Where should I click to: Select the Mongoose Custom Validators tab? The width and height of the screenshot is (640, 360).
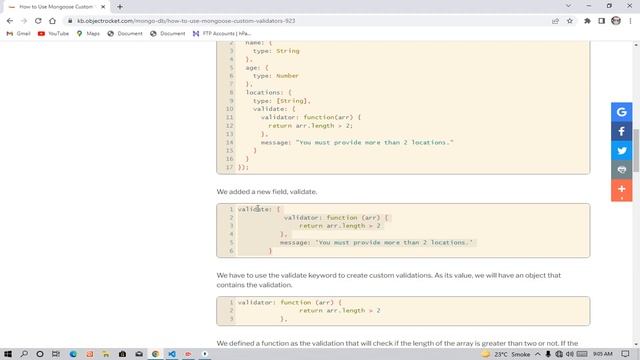tap(56, 7)
